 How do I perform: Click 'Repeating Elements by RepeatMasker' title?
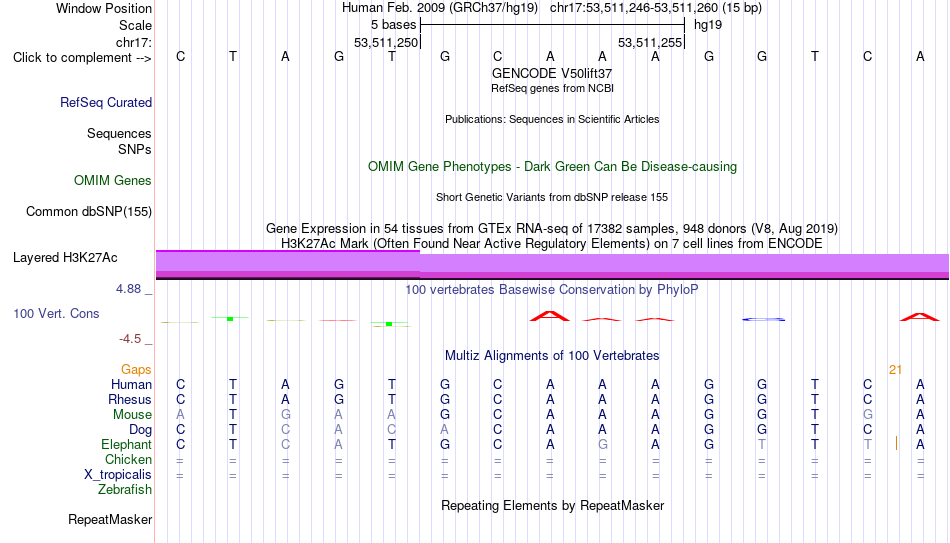[552, 505]
